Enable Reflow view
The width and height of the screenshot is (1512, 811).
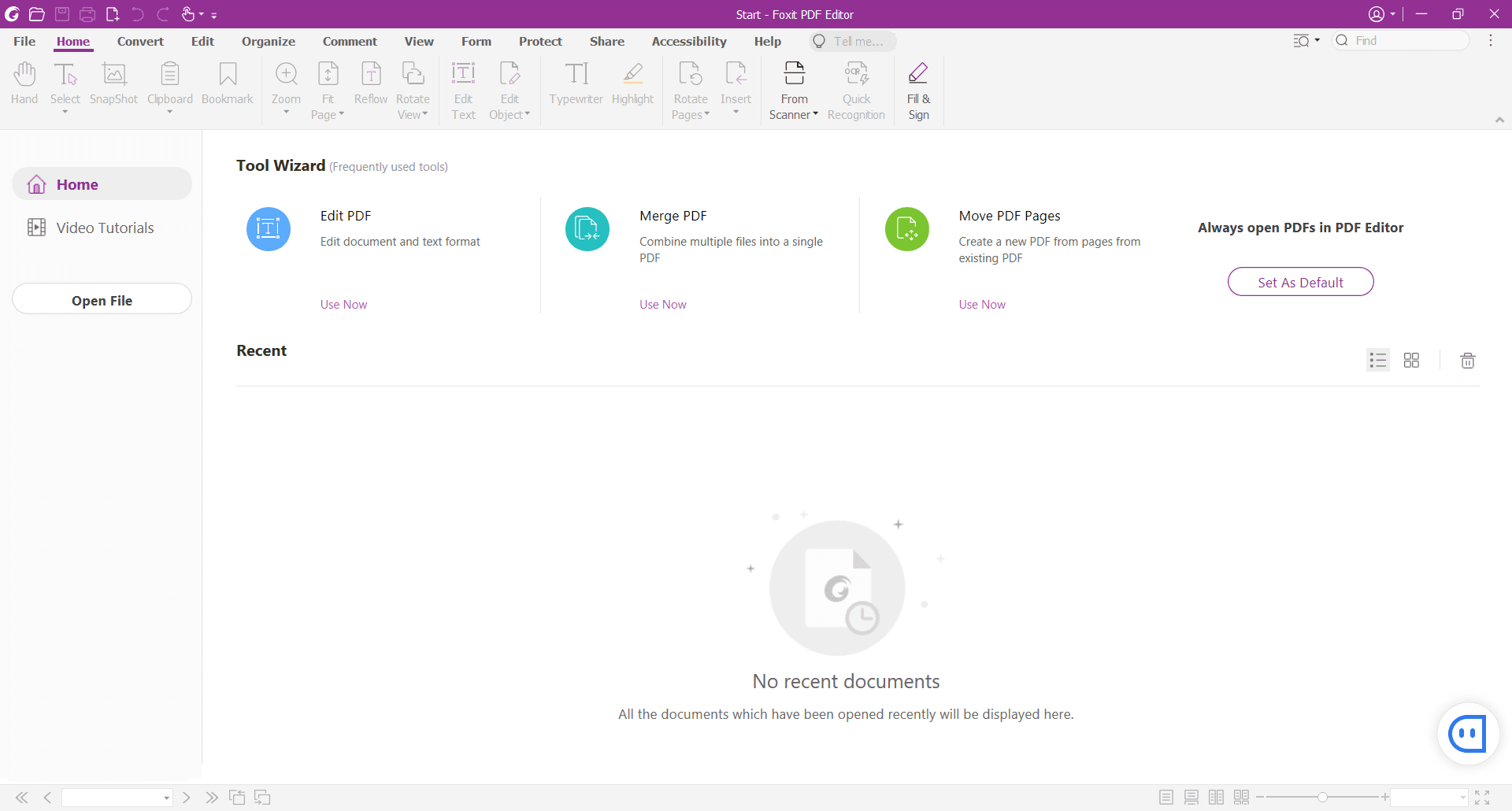coord(370,85)
